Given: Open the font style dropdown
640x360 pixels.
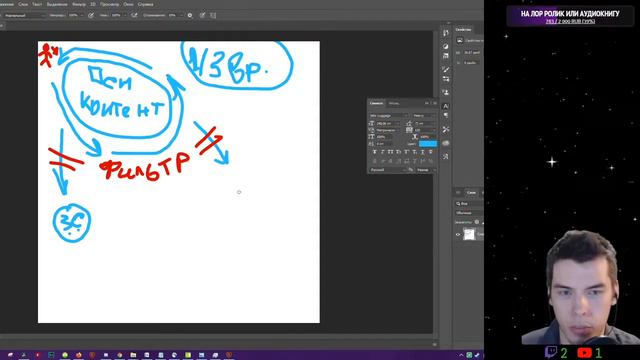Looking at the screenshot, I should 424,116.
